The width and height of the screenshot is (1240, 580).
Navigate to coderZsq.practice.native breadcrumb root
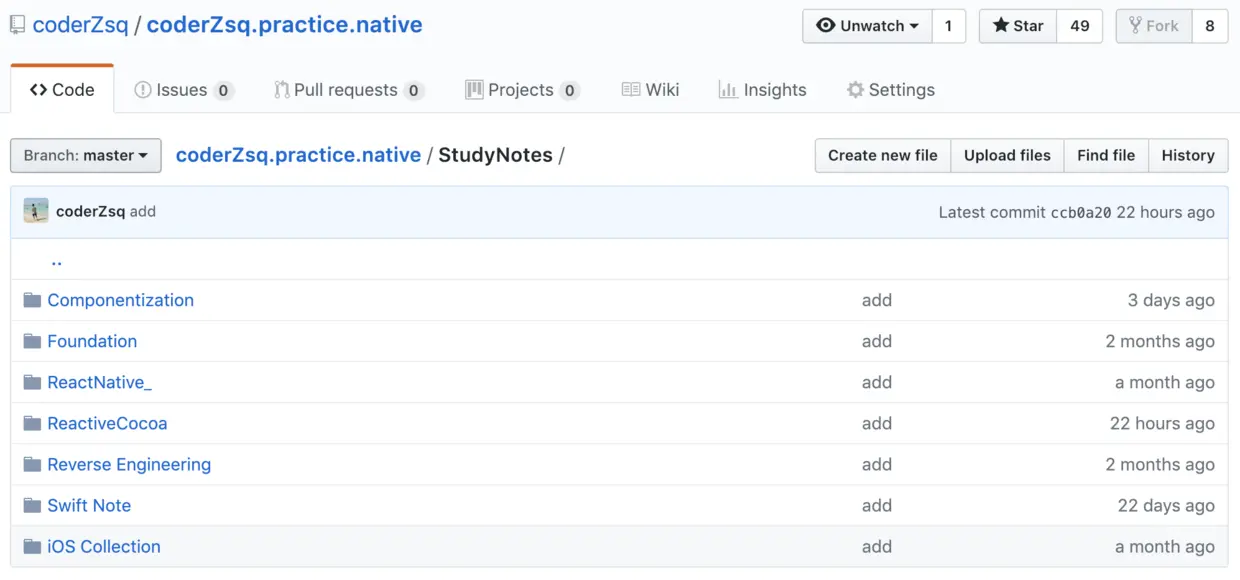[298, 155]
